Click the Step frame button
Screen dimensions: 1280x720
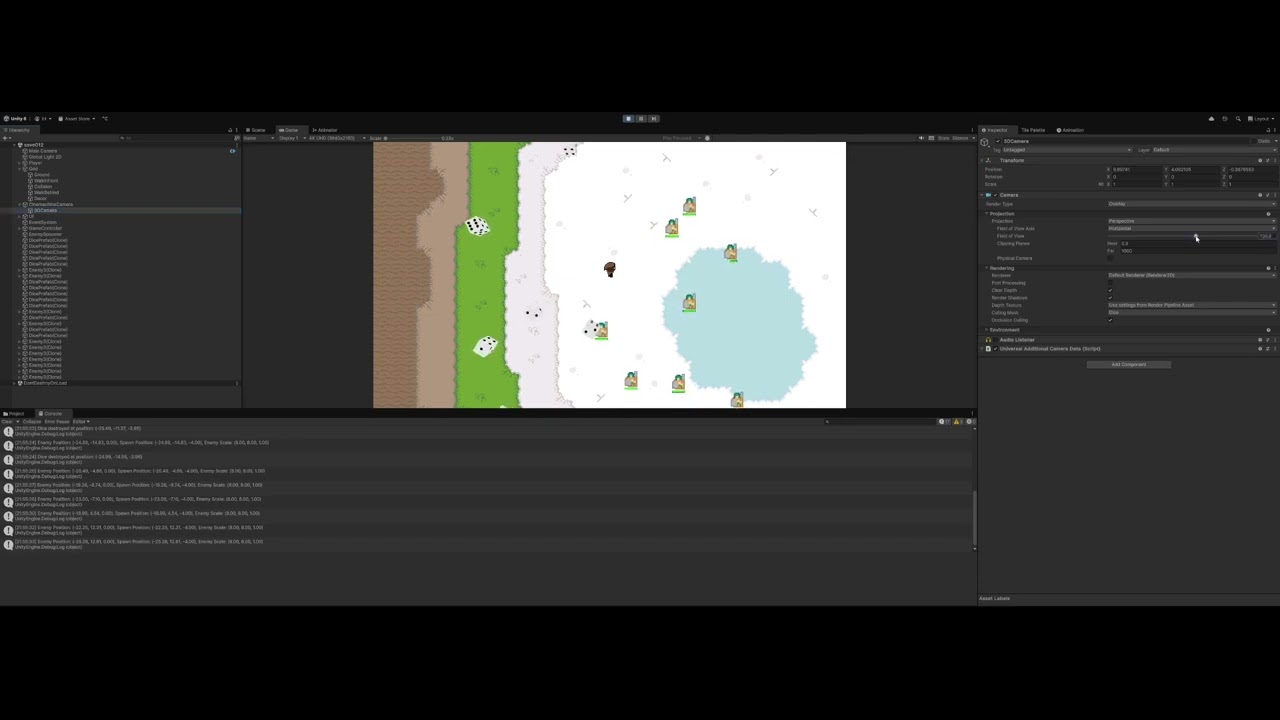click(x=654, y=118)
